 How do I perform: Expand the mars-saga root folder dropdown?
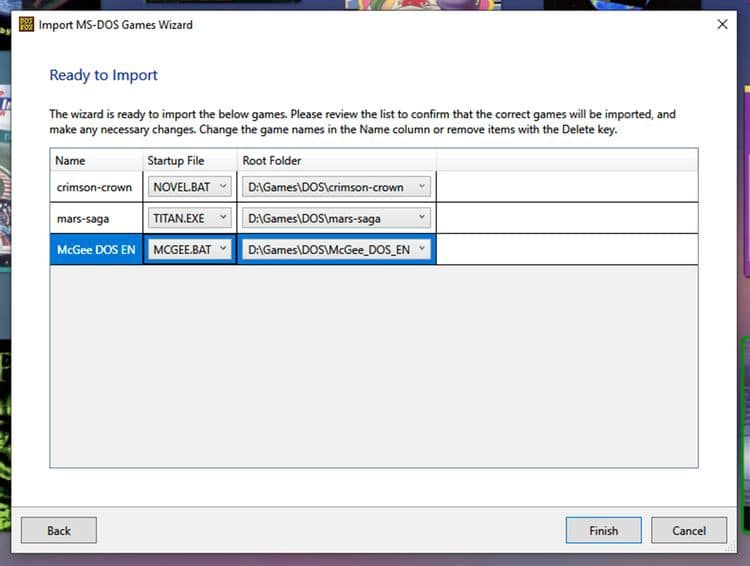point(336,218)
